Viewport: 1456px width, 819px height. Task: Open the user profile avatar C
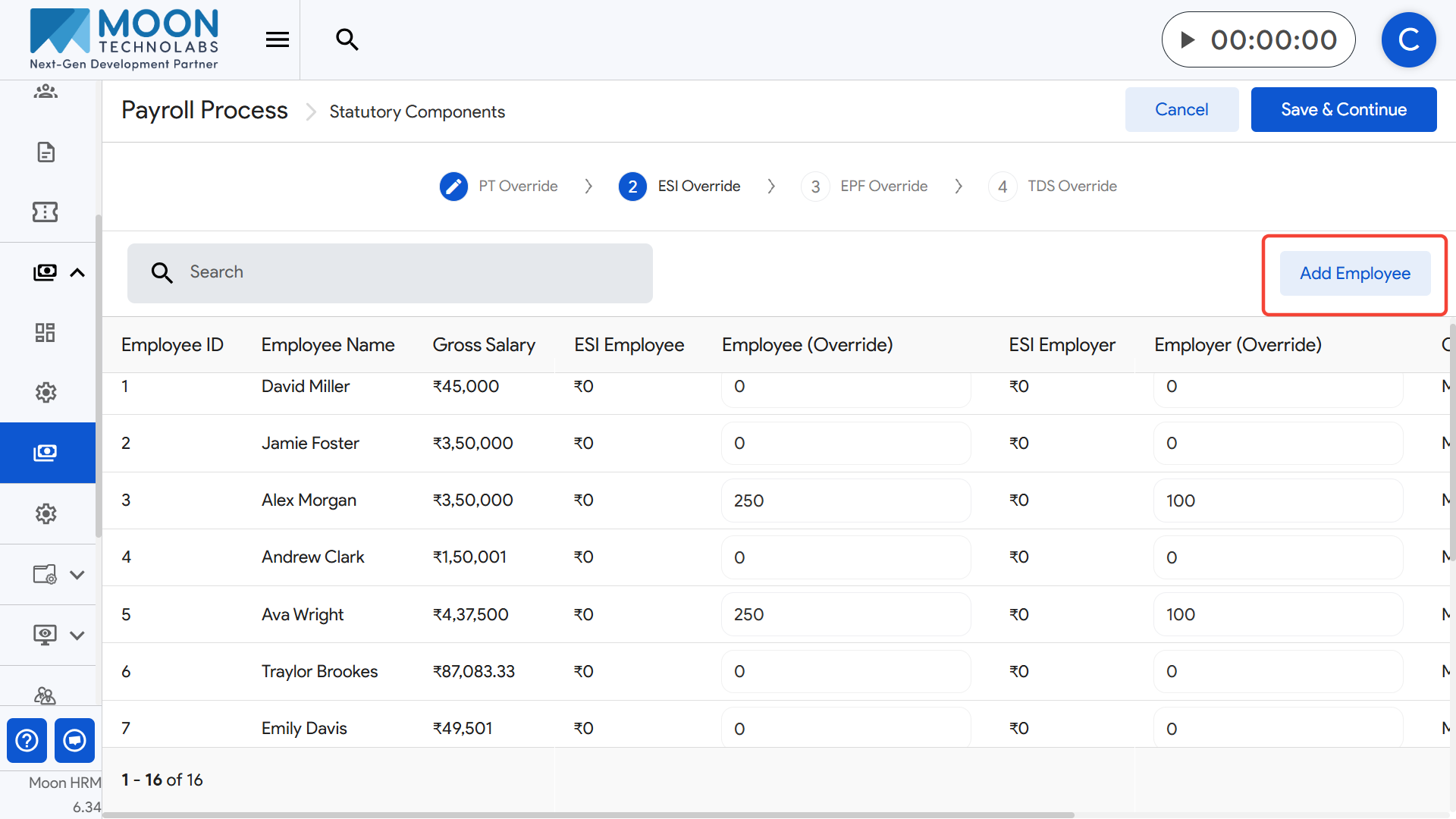[1408, 39]
